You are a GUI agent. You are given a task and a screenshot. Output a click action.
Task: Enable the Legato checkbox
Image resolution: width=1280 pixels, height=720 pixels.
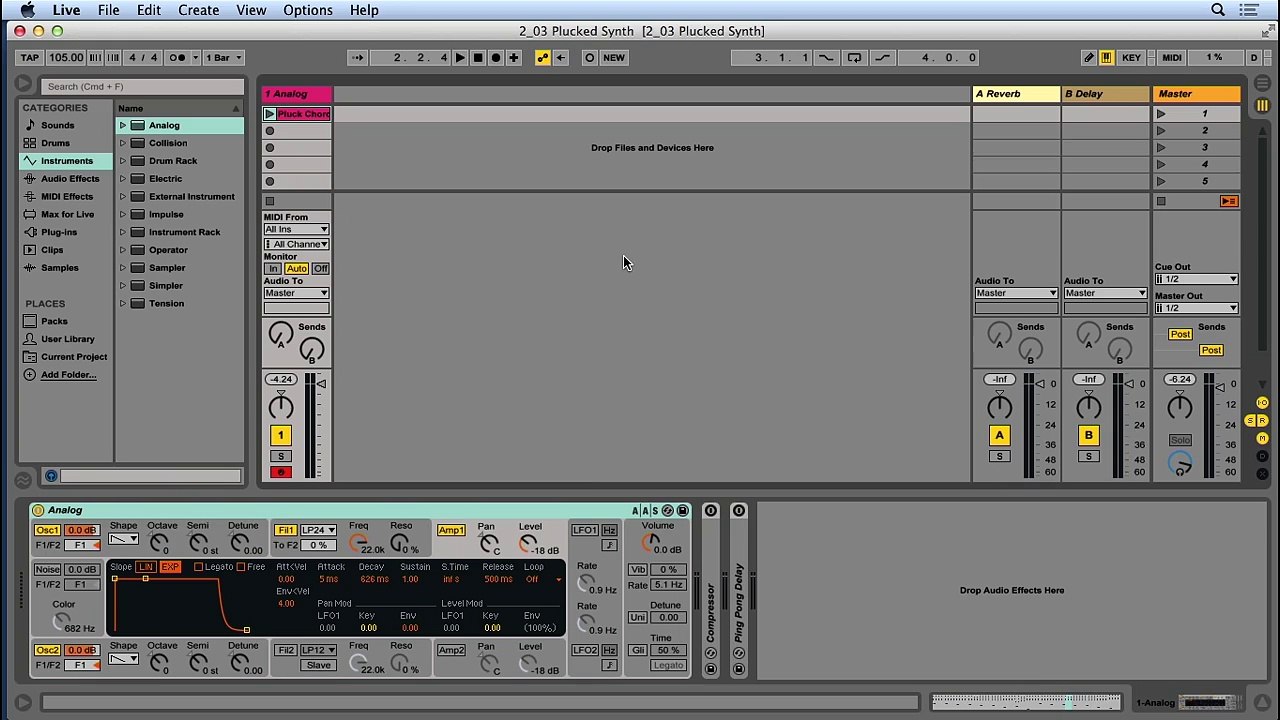point(198,567)
